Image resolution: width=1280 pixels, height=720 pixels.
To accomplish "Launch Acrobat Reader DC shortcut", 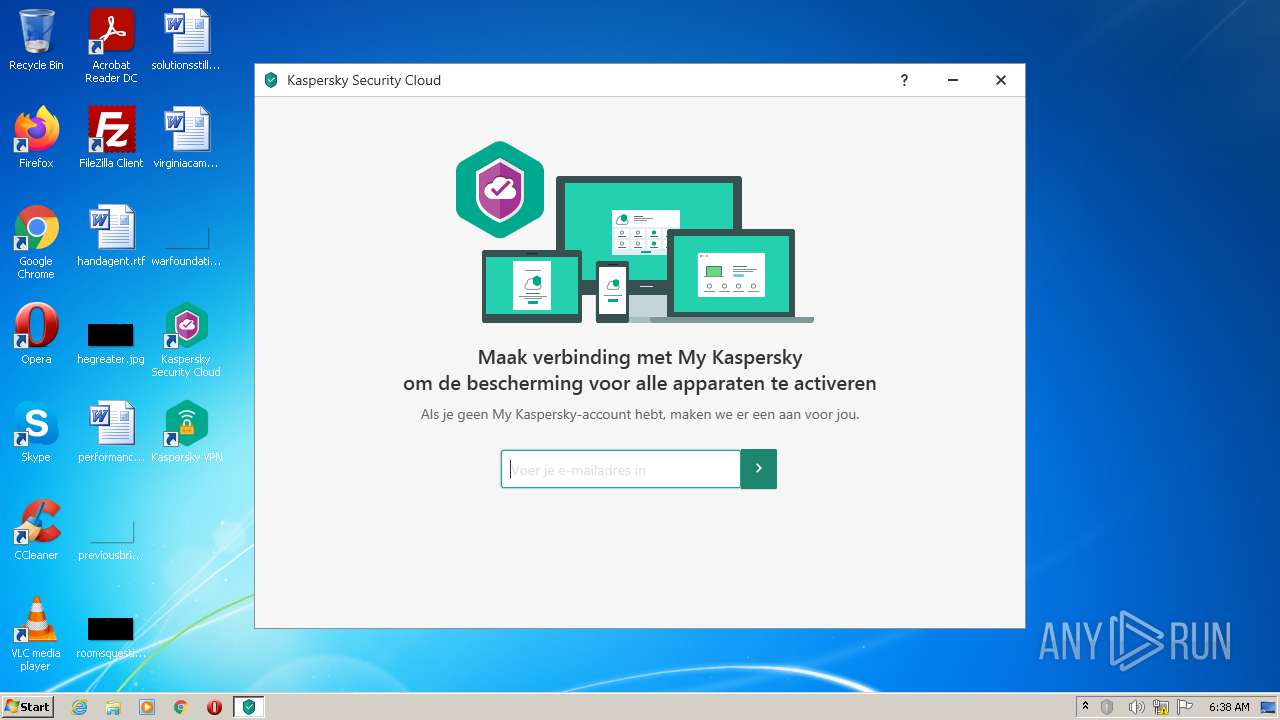I will (x=111, y=45).
